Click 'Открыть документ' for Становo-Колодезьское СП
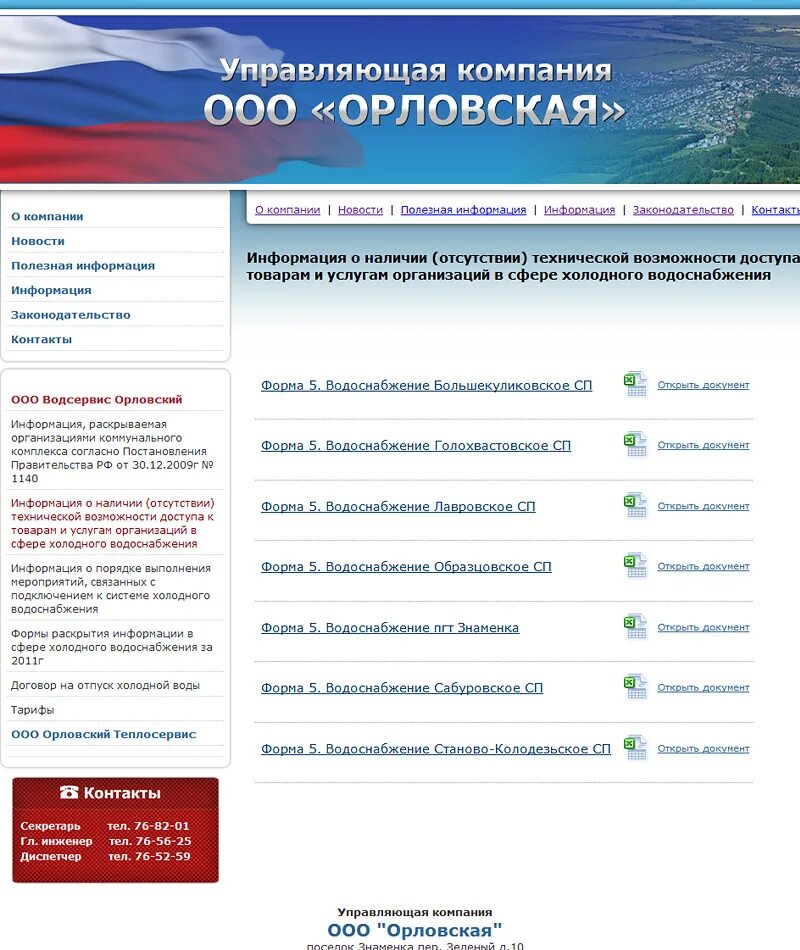This screenshot has height=950, width=800. 704,748
